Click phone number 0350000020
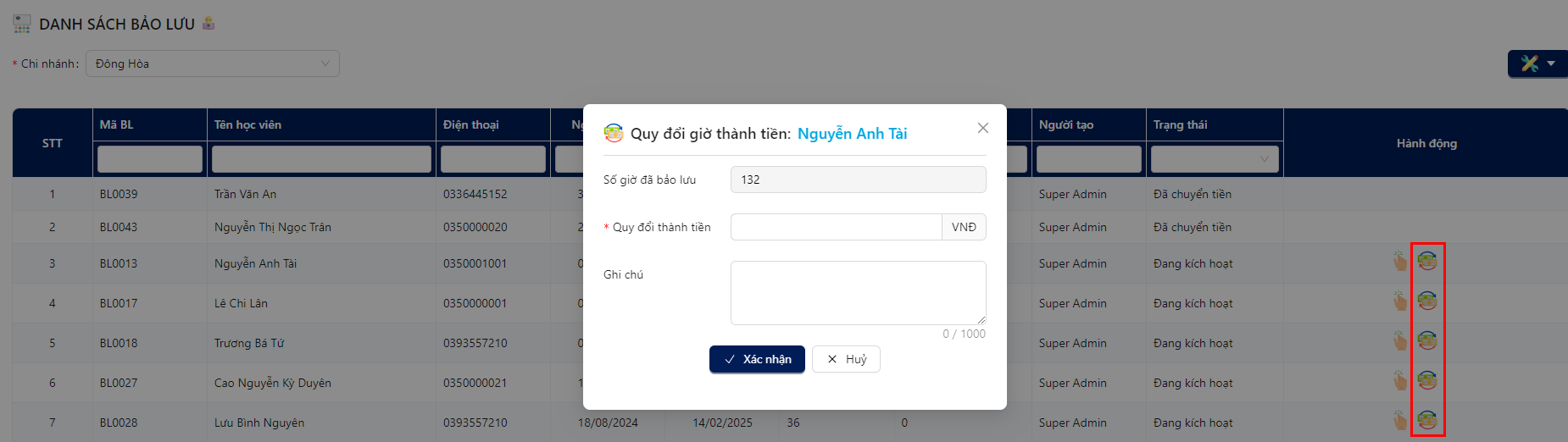Screen dimensions: 1568x442 [475, 227]
